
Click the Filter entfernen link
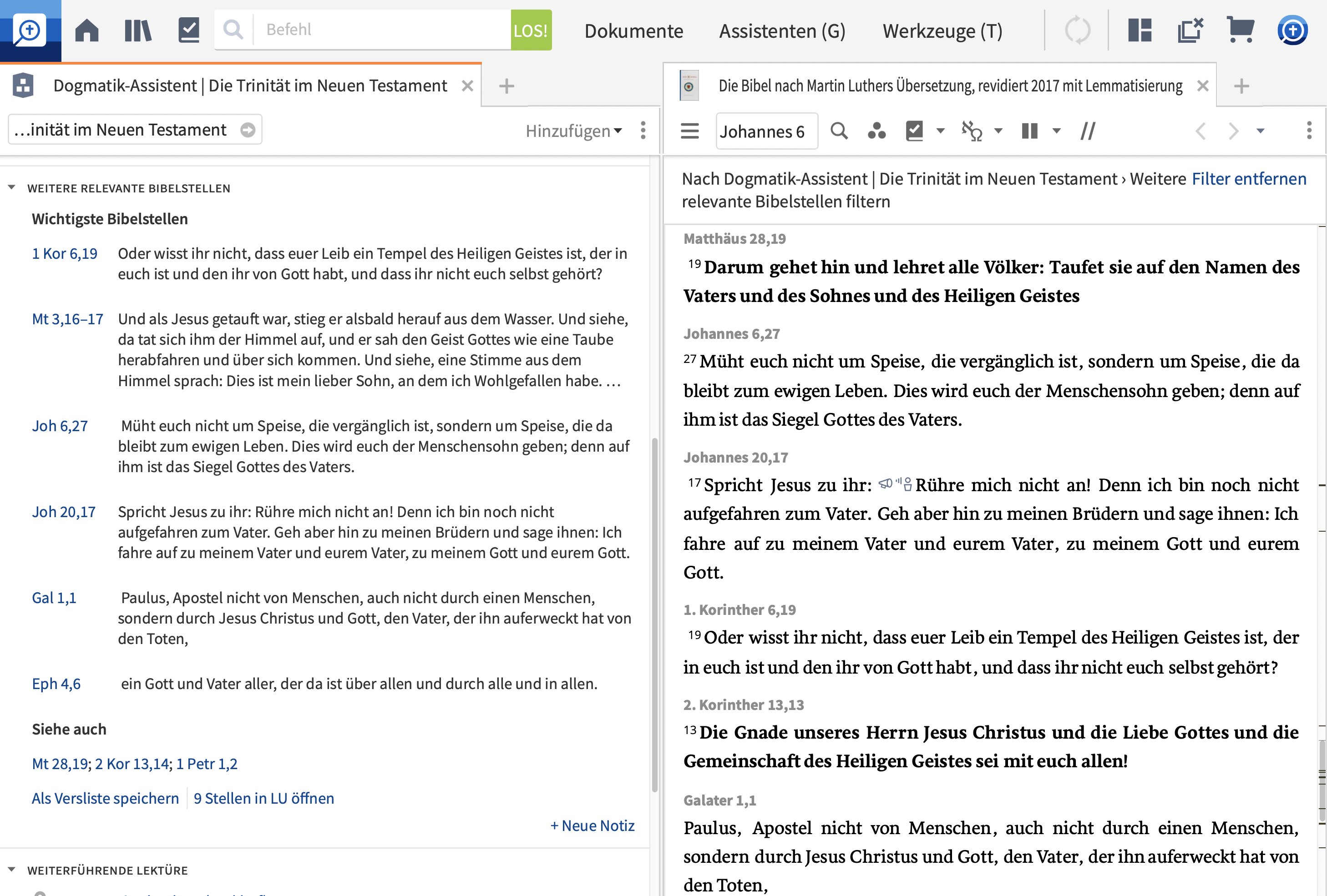[1249, 179]
